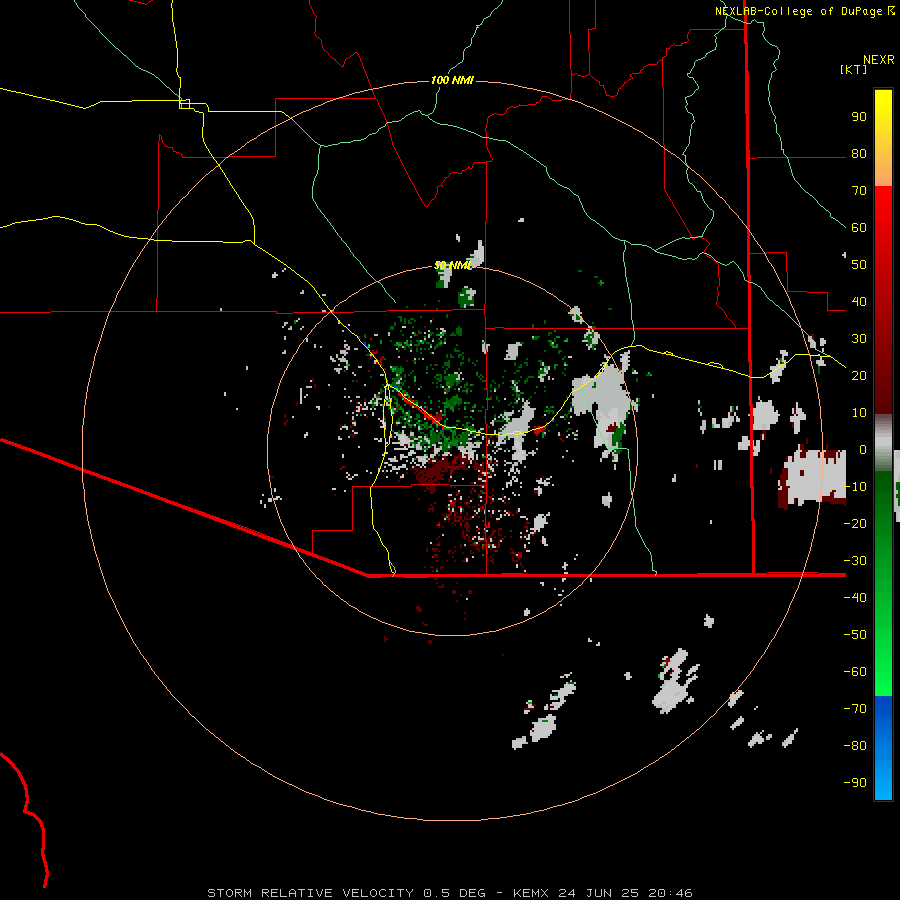Click the 70 value on the velocity scale
Screen dimensions: 900x900
[x=859, y=191]
